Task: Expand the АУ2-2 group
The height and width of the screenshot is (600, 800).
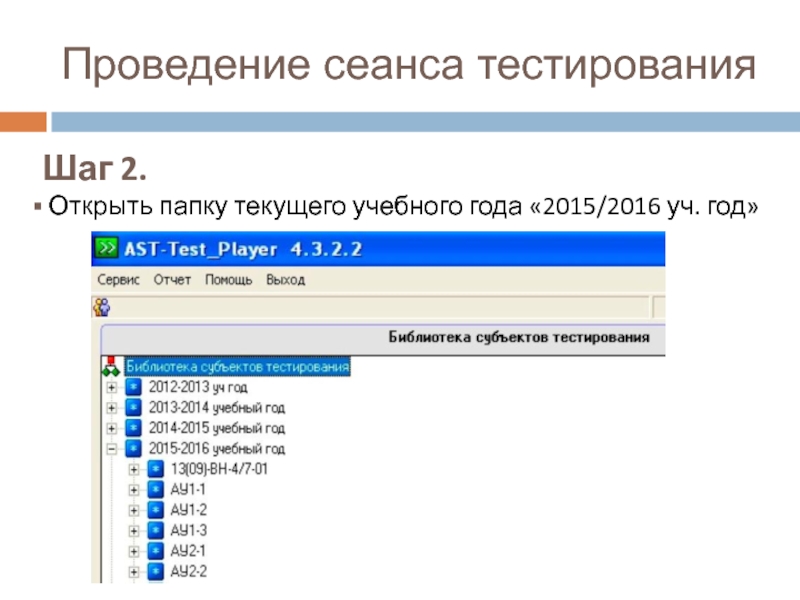Action: point(134,572)
